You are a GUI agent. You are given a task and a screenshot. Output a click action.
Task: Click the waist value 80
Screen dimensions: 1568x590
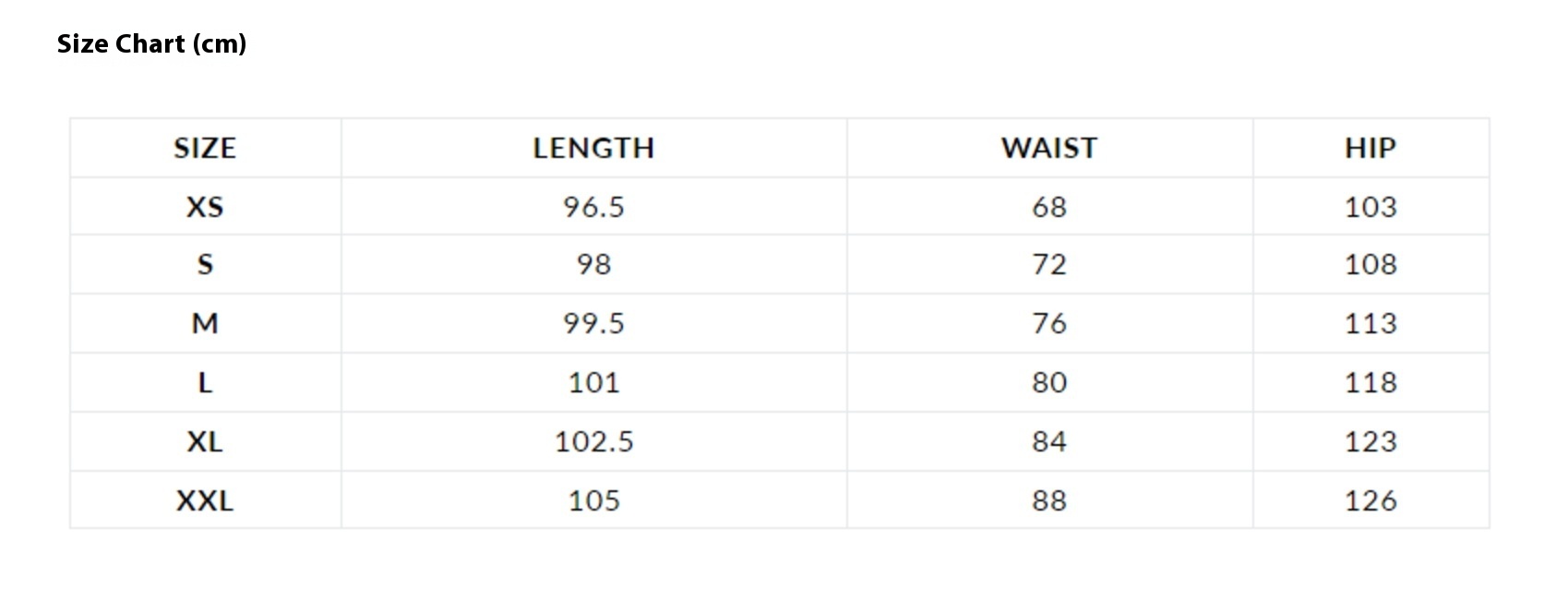click(x=1049, y=382)
